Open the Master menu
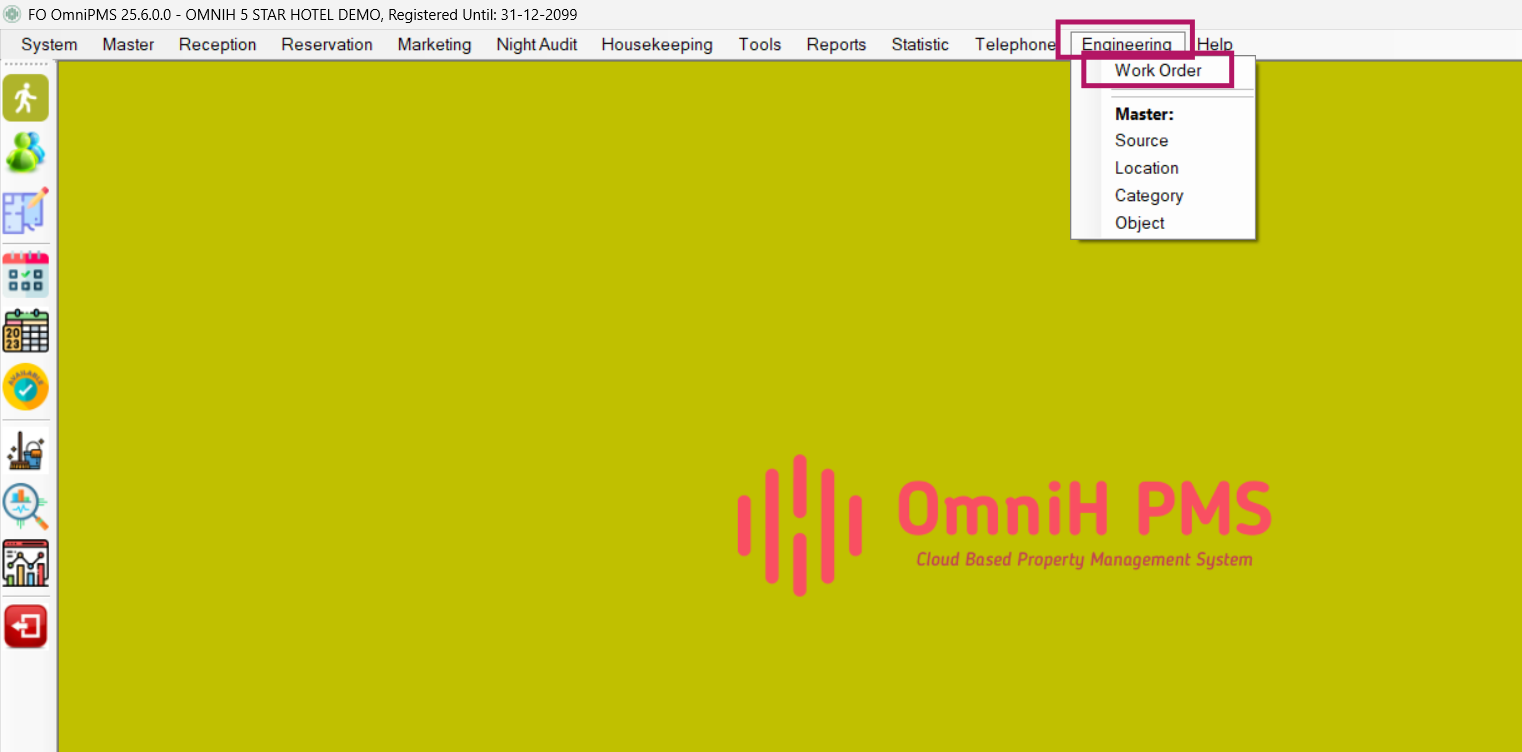This screenshot has height=752, width=1522. (x=128, y=45)
